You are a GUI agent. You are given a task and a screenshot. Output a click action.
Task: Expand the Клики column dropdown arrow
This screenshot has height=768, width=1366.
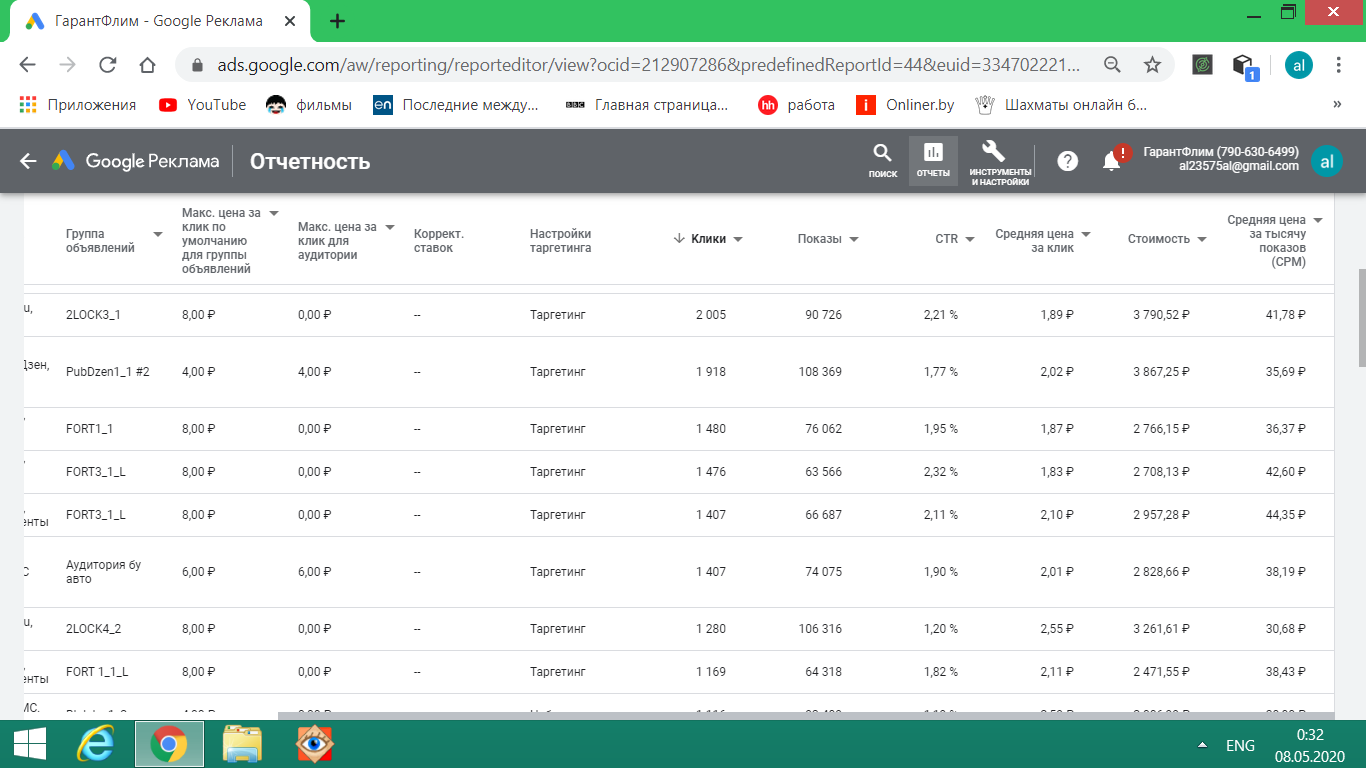pos(738,239)
